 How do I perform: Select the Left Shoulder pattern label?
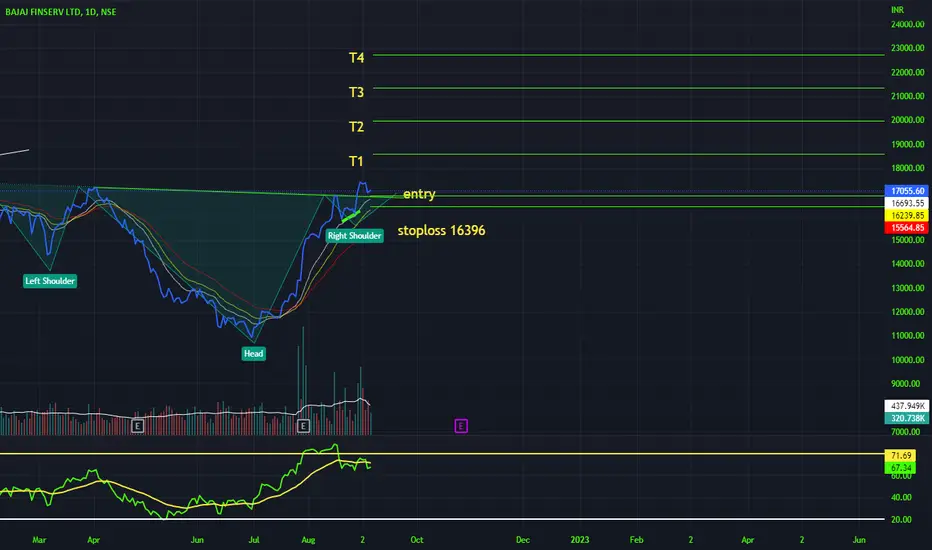[x=50, y=281]
